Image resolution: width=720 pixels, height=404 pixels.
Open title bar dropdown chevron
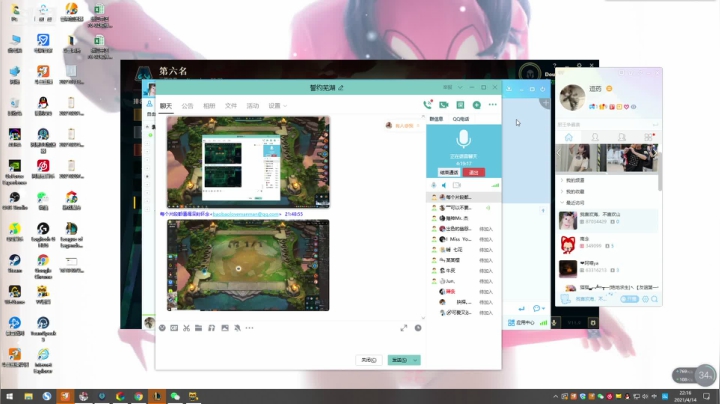click(x=460, y=87)
